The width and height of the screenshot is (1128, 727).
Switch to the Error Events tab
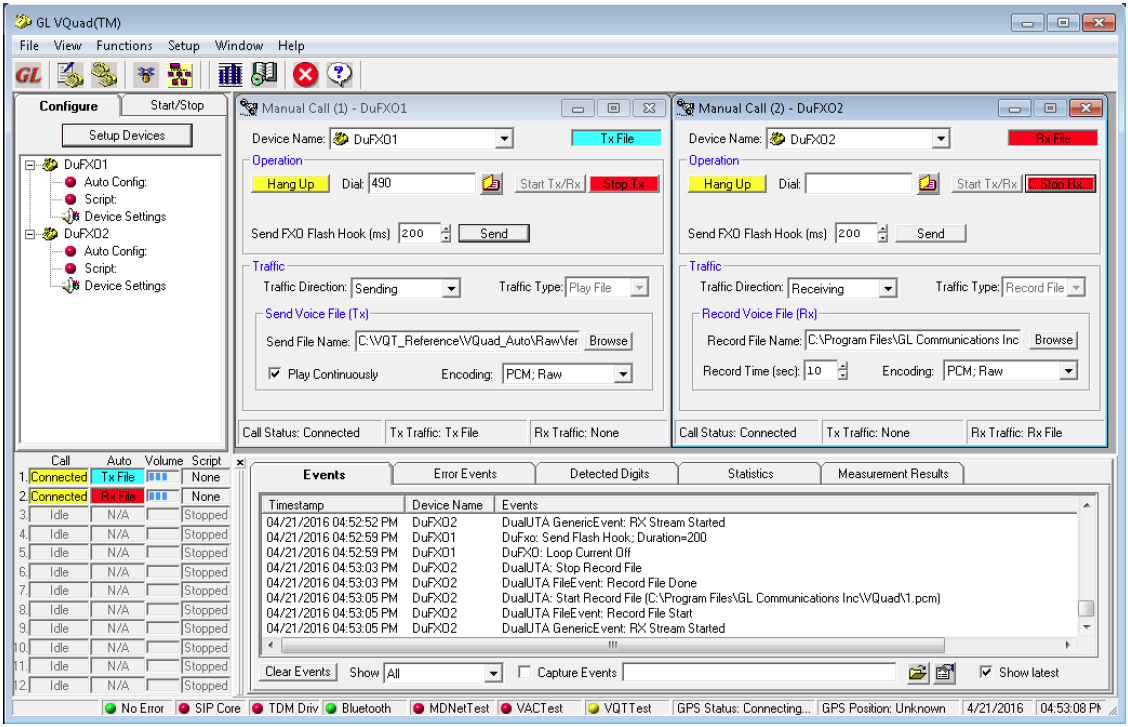(x=465, y=474)
